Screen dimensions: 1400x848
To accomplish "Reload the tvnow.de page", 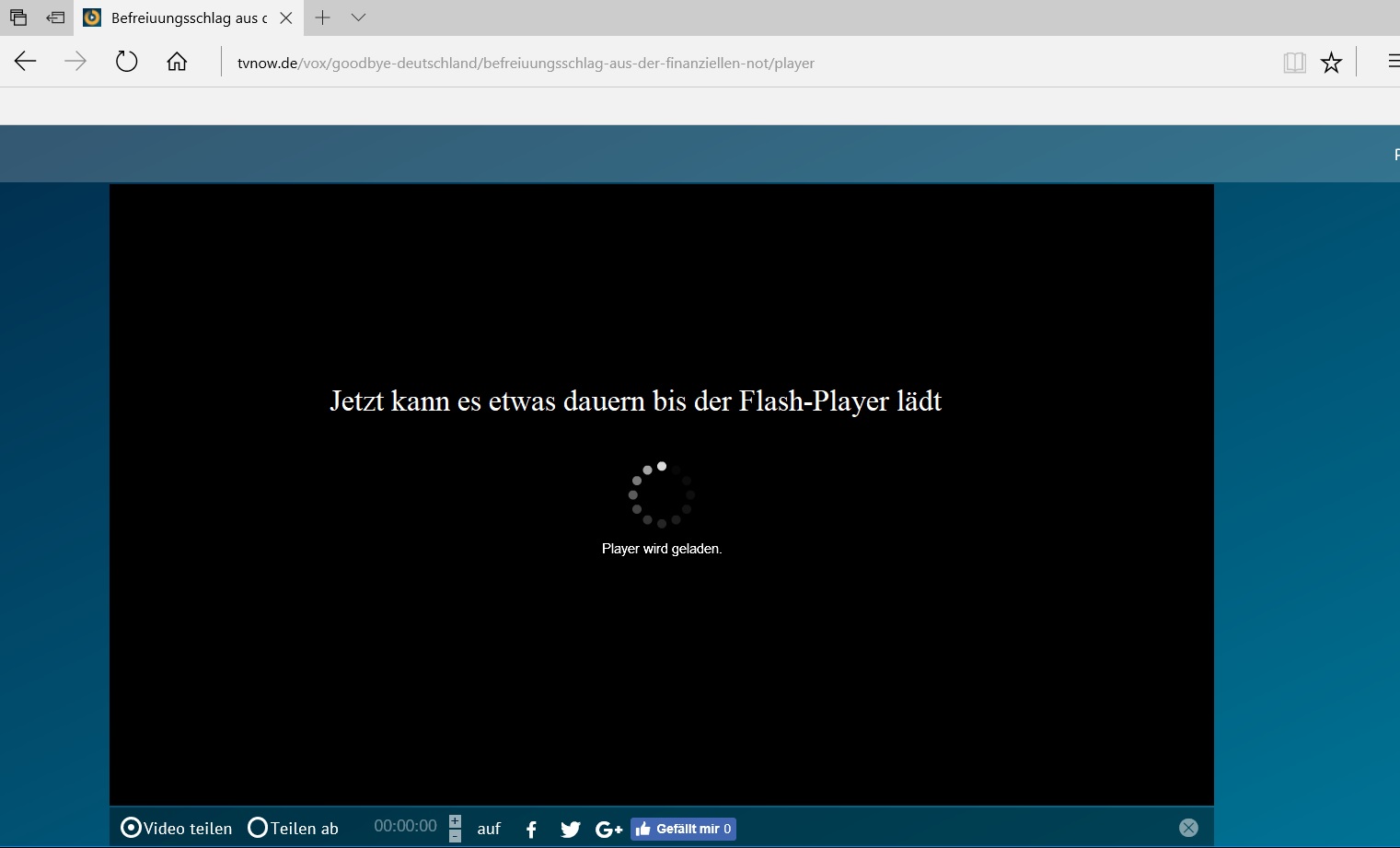I will tap(126, 62).
